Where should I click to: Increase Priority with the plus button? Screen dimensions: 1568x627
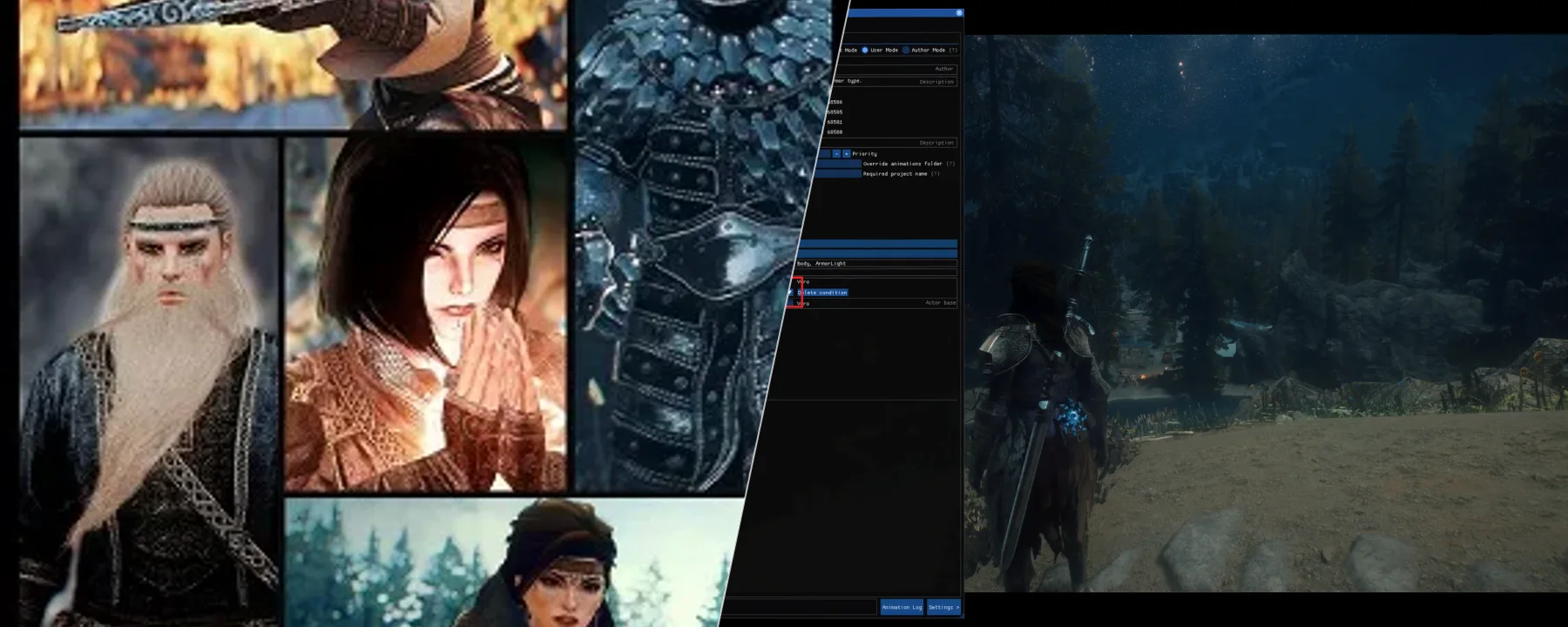846,153
